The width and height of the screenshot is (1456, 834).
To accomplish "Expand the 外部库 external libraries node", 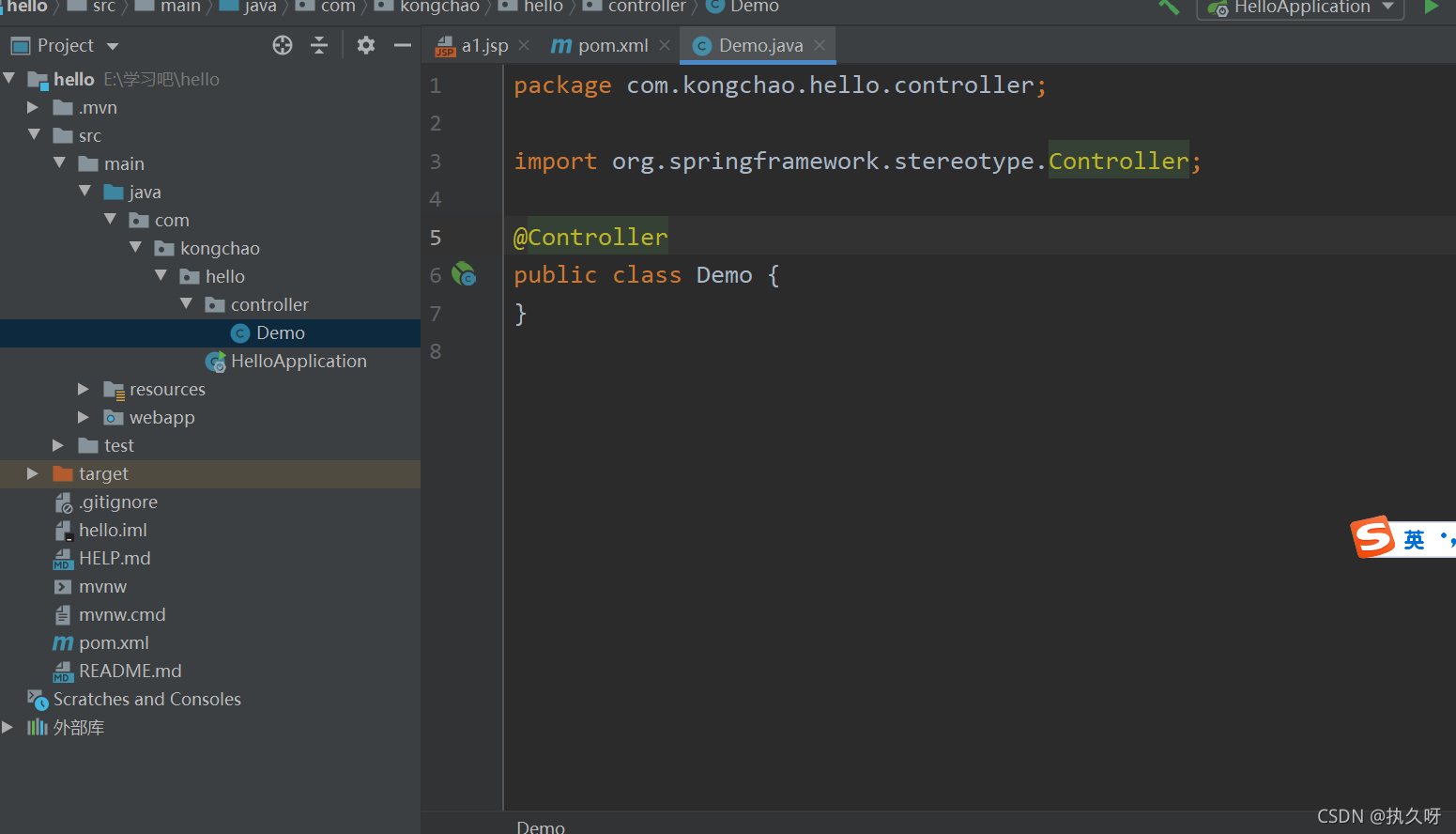I will tap(8, 727).
